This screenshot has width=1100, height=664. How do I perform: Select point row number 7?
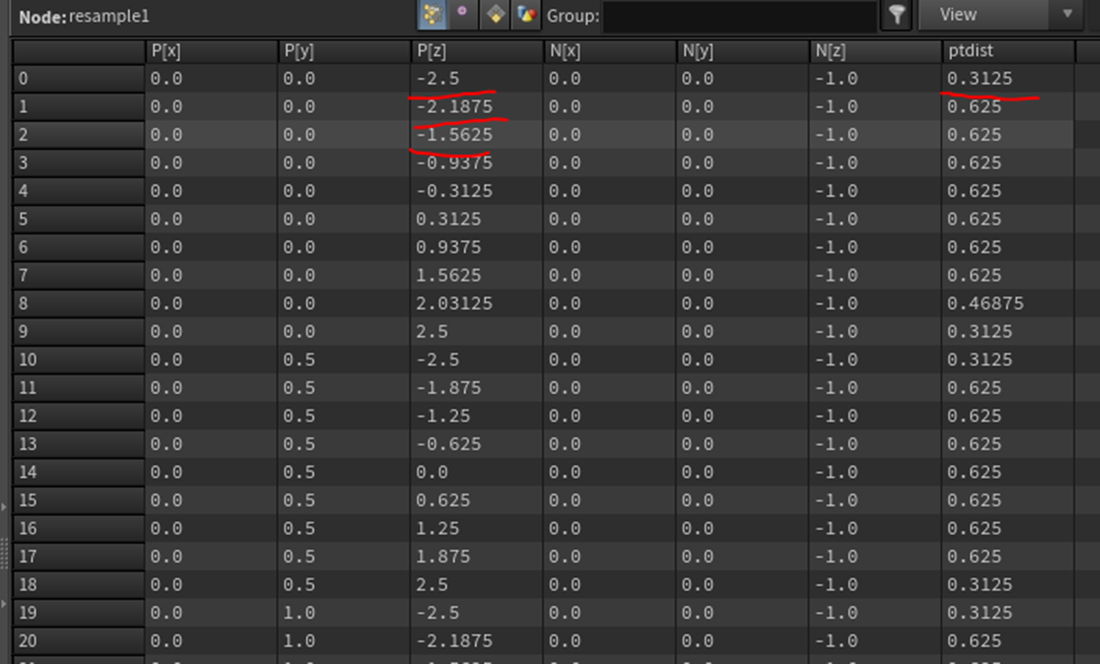coord(79,275)
